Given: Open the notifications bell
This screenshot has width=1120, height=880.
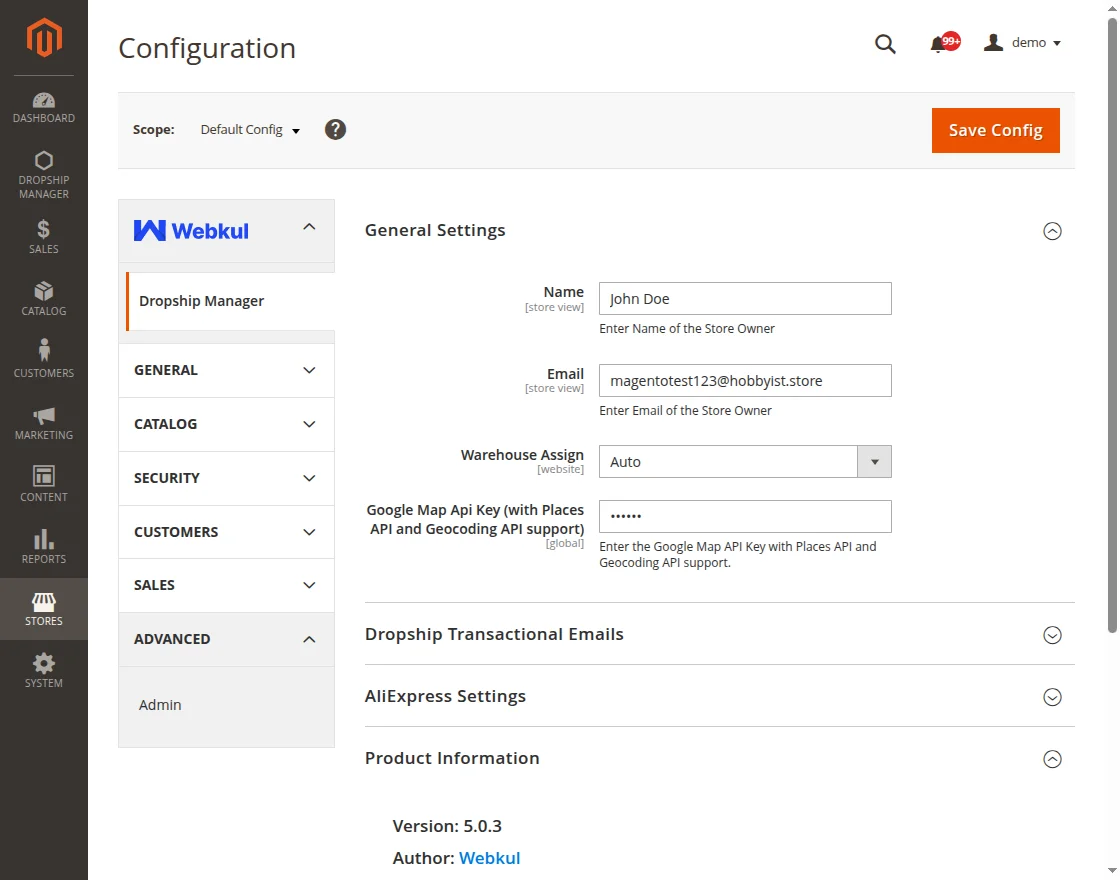Looking at the screenshot, I should pos(944,43).
